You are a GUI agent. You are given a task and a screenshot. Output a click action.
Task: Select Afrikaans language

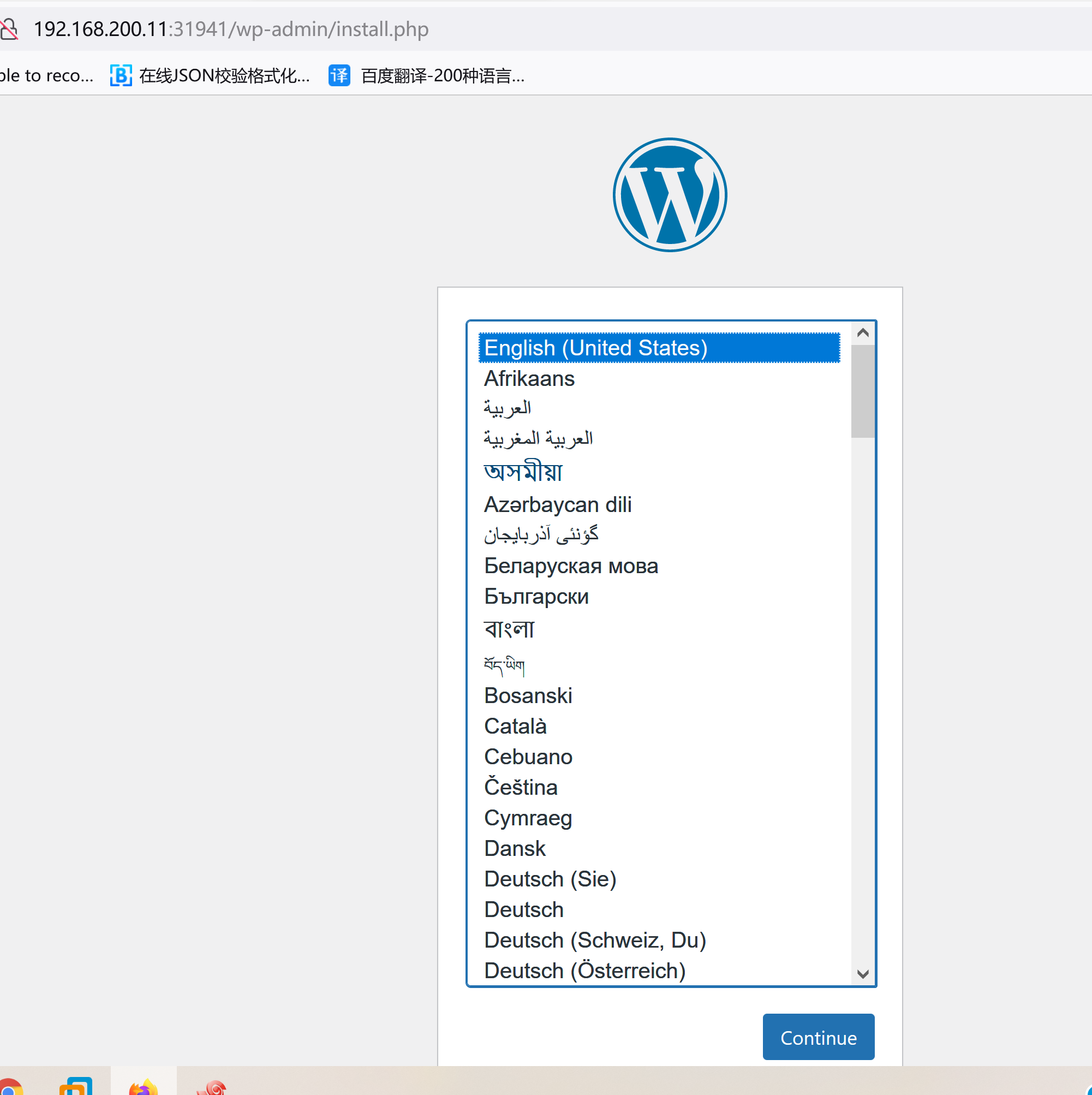click(659, 379)
